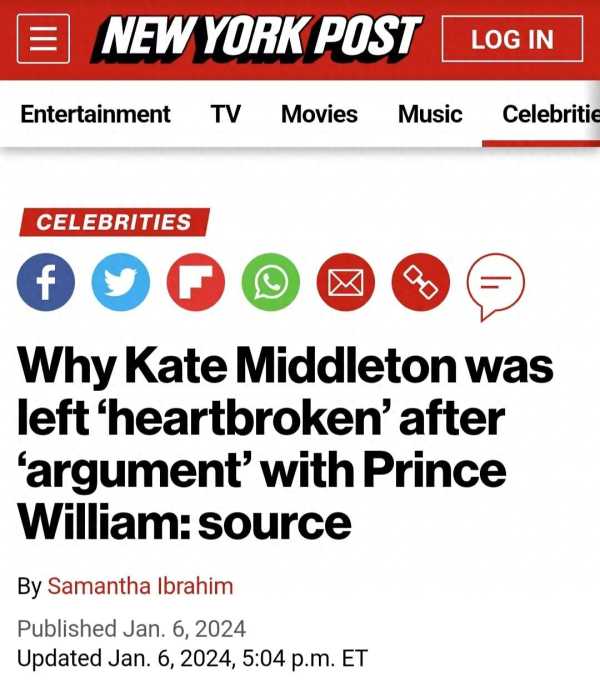Click the red CELEBRITIES category tag

tap(114, 222)
